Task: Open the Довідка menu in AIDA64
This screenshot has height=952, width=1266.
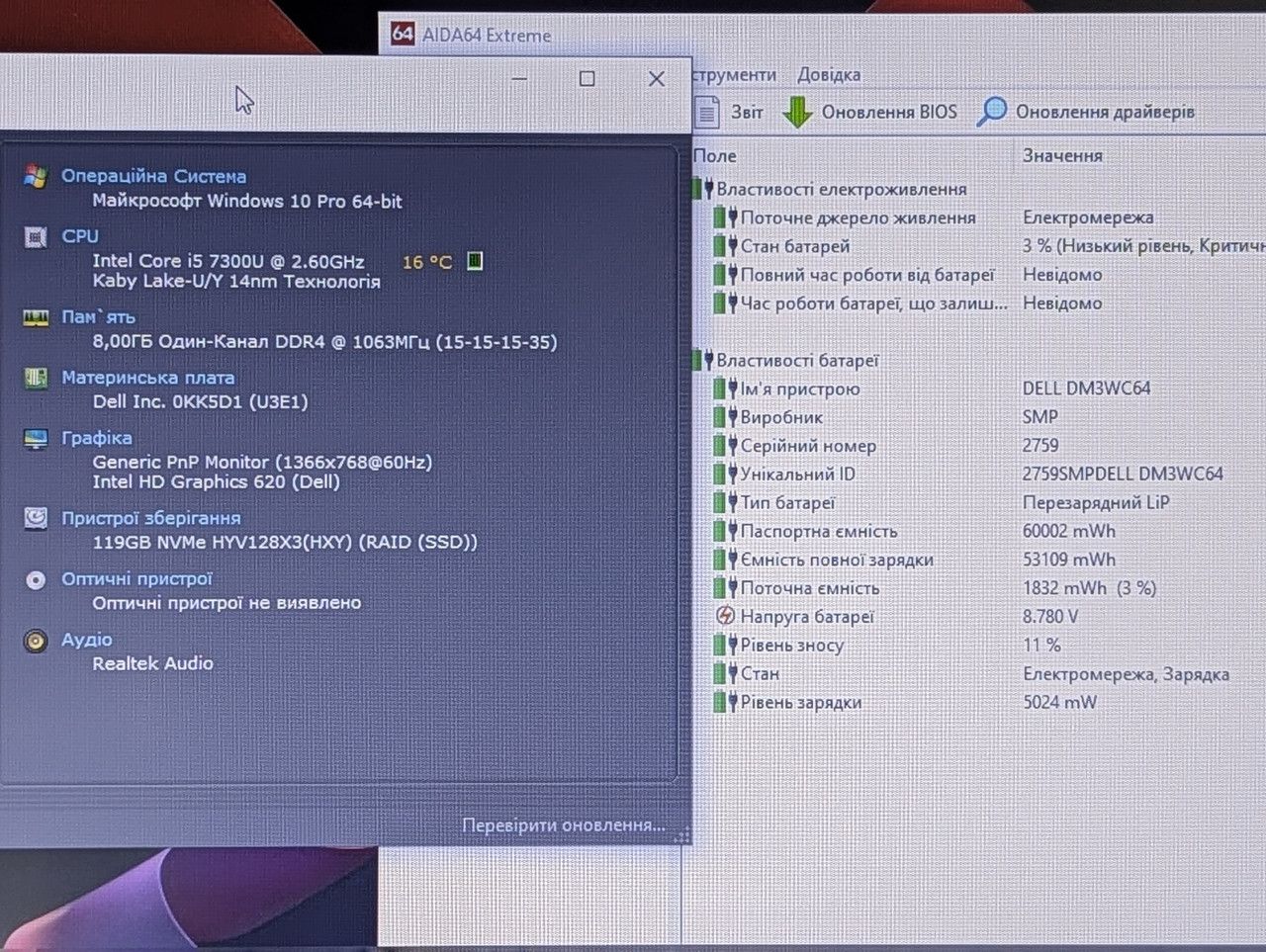Action: tap(829, 74)
